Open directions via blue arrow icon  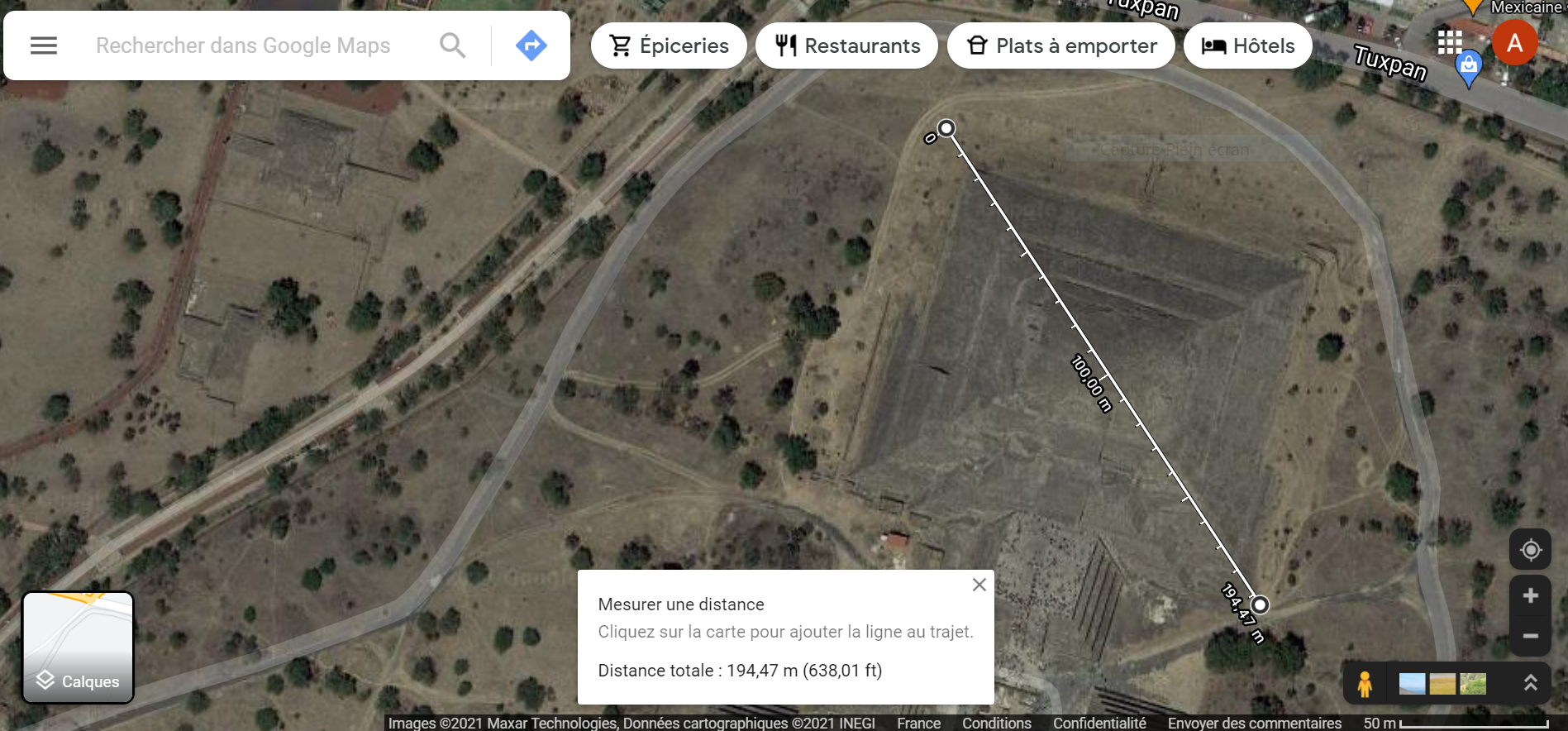[x=531, y=45]
